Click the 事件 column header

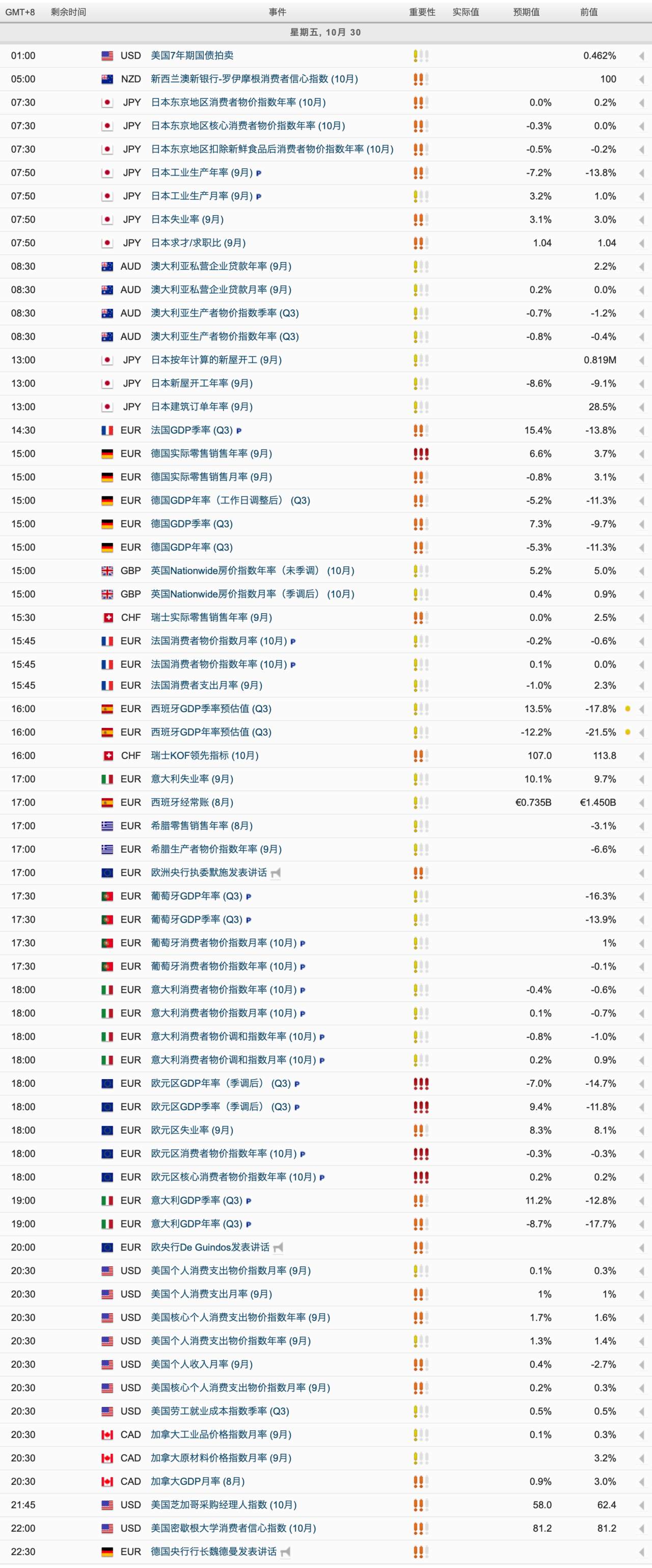click(x=277, y=12)
